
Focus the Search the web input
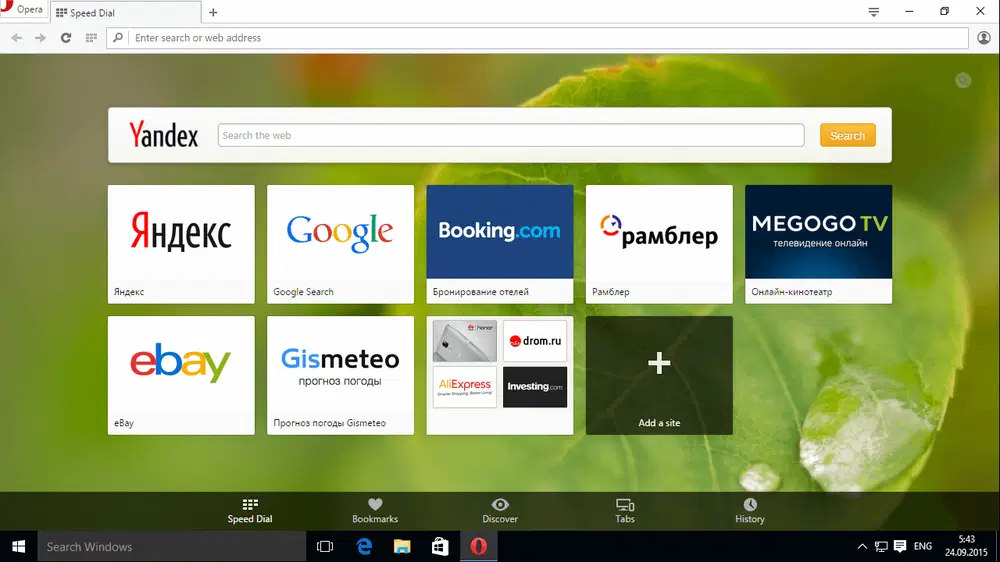[x=511, y=135]
